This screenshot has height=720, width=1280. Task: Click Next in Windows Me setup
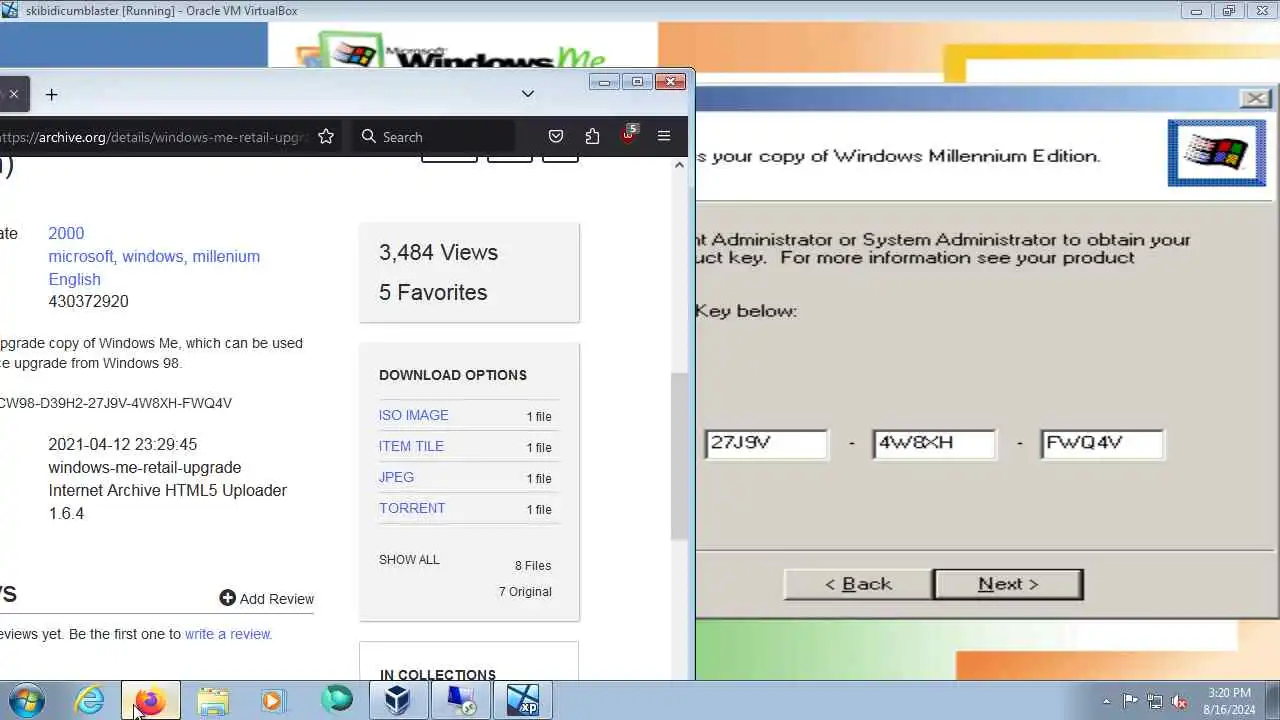1008,585
